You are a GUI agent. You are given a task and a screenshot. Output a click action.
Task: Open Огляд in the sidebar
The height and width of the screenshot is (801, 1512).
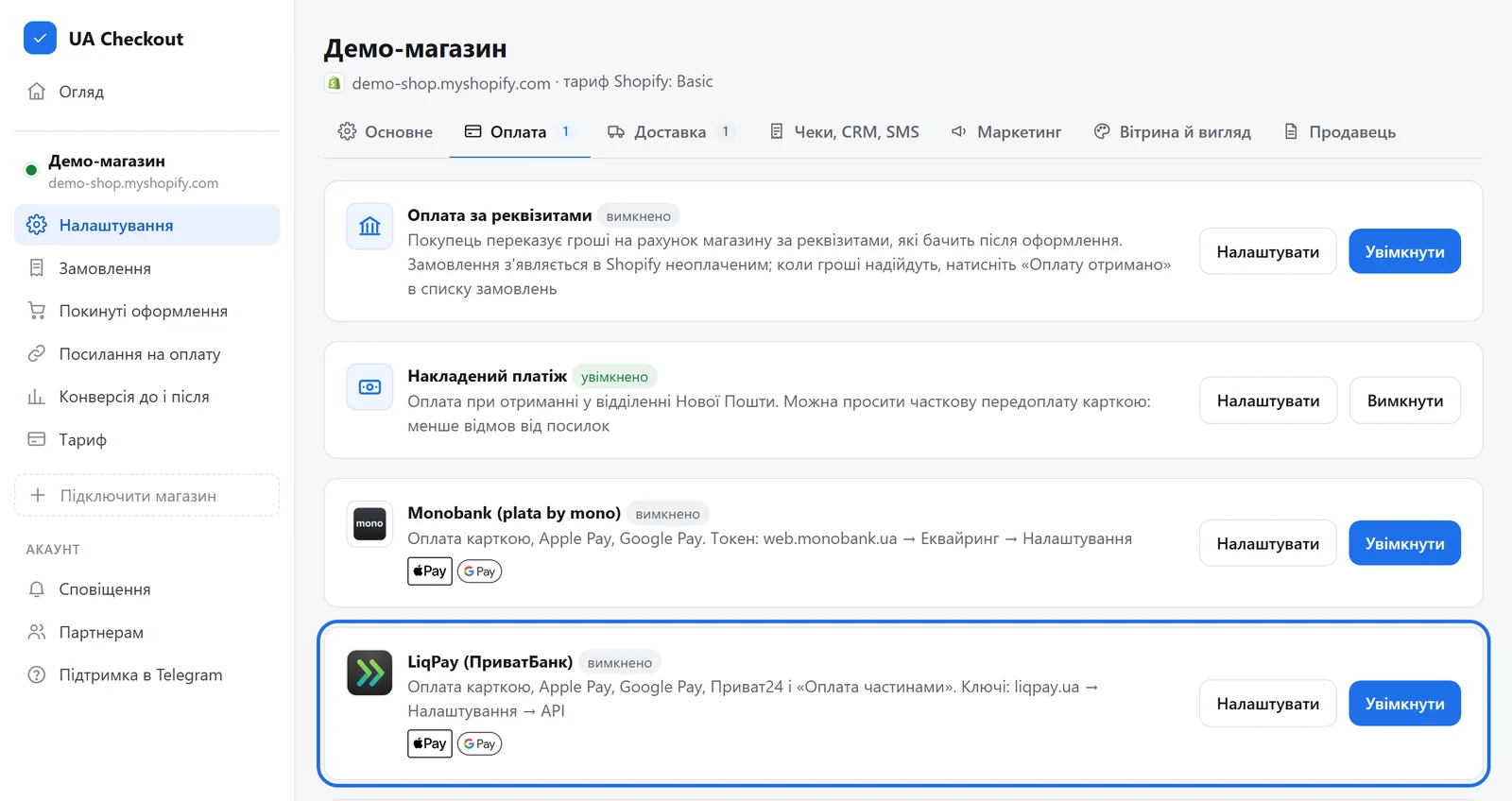pyautogui.click(x=146, y=92)
